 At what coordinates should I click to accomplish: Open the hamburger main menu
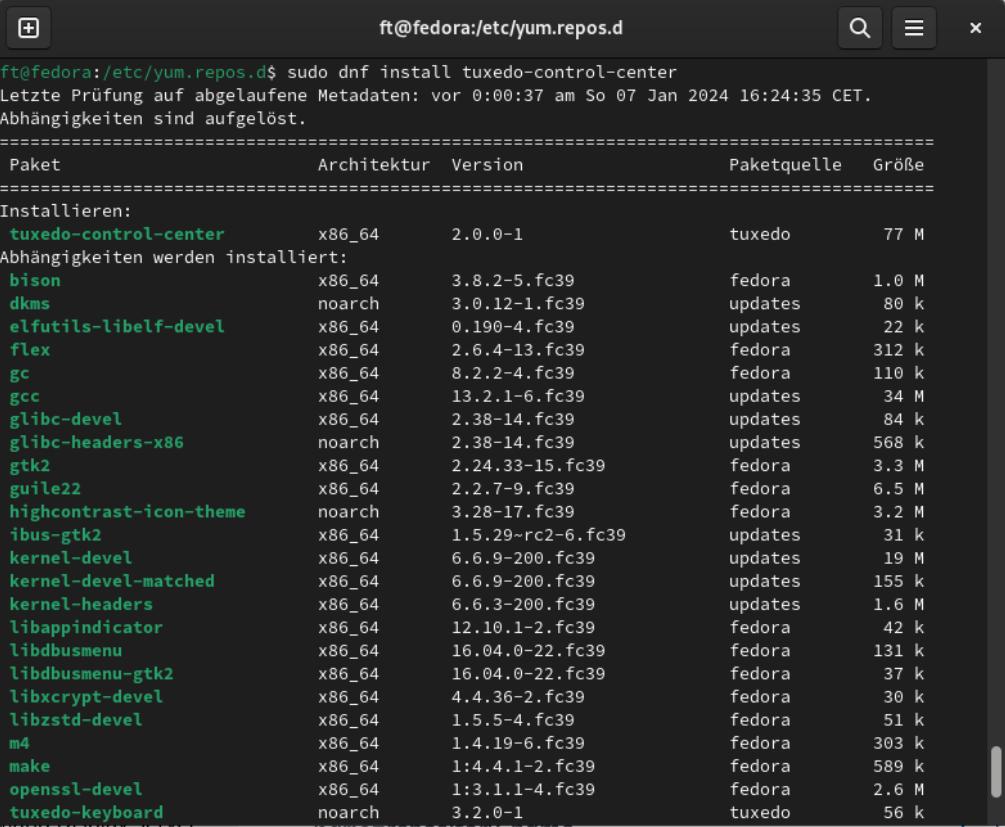[x=914, y=28]
